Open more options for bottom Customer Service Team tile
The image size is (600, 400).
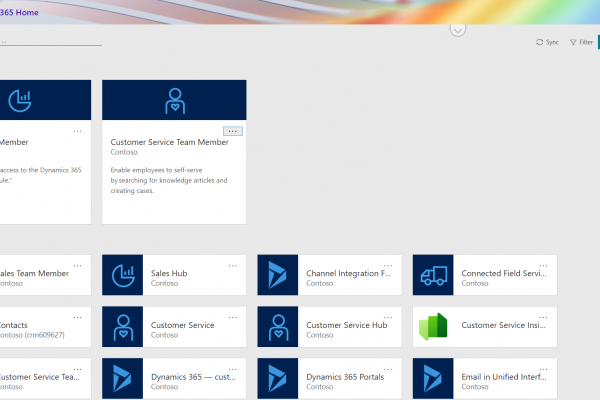(77, 369)
